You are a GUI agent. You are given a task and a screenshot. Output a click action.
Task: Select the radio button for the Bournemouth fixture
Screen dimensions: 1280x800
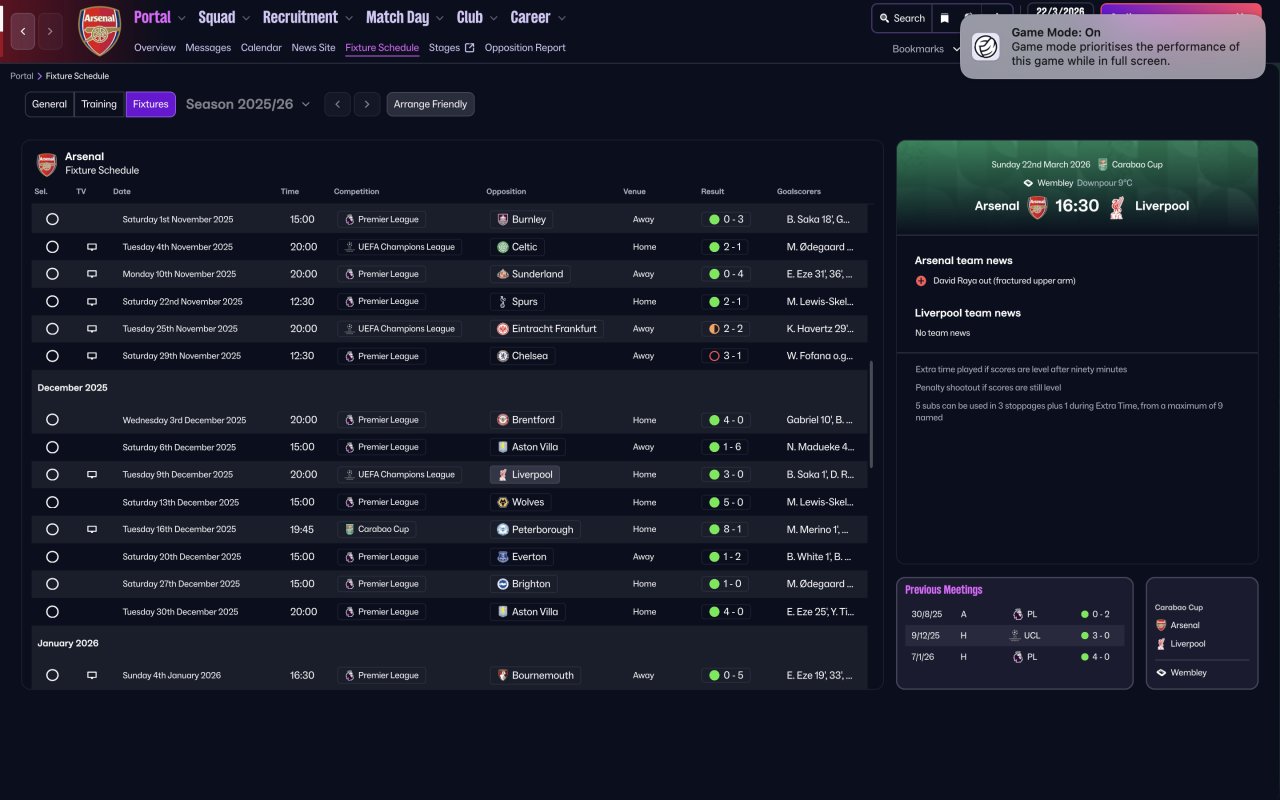[x=52, y=676]
